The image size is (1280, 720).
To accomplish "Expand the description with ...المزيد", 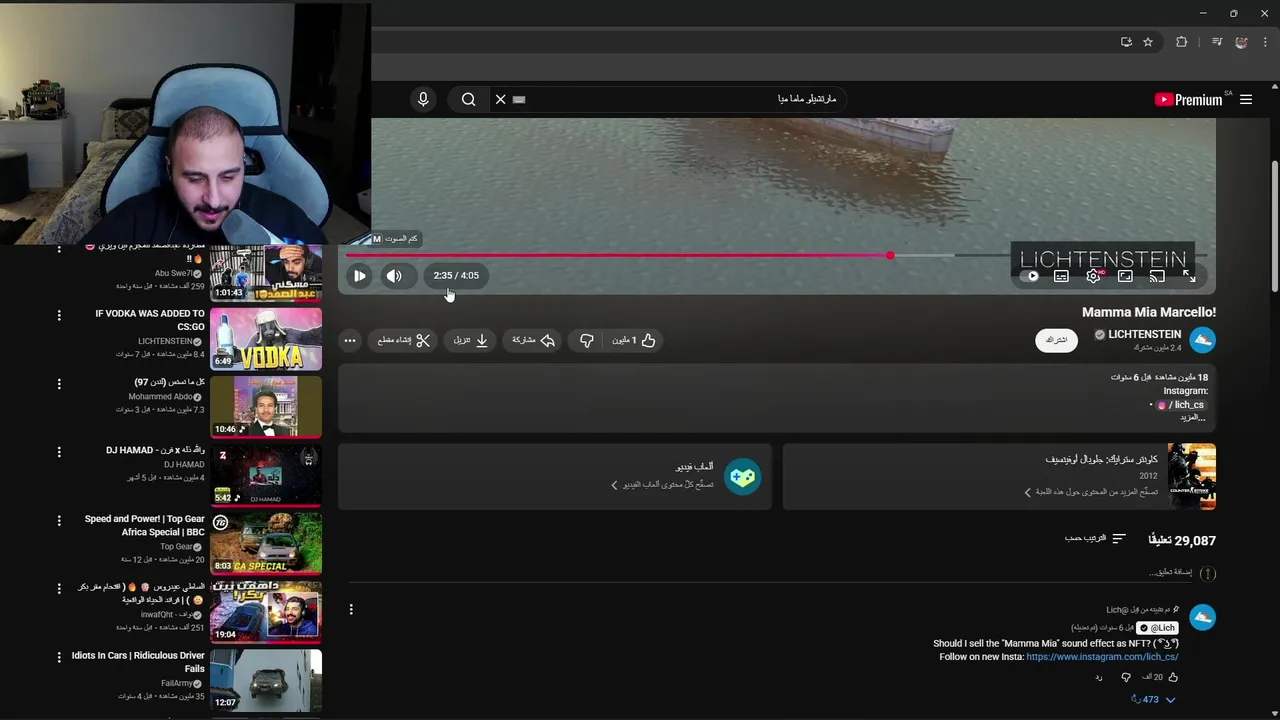I will 1193,417.
